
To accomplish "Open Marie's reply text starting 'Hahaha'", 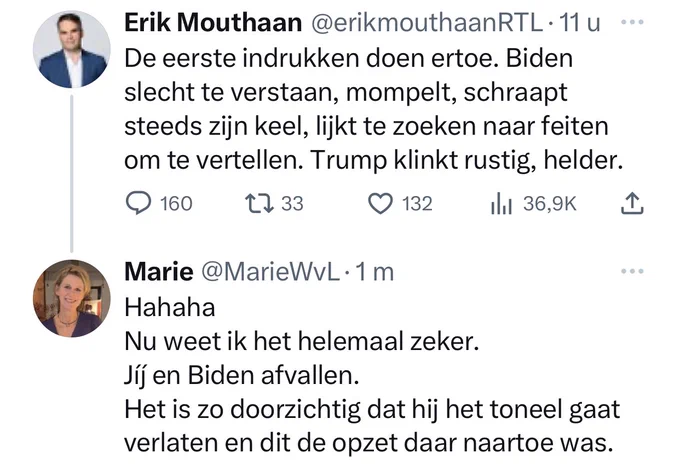I will (x=372, y=375).
